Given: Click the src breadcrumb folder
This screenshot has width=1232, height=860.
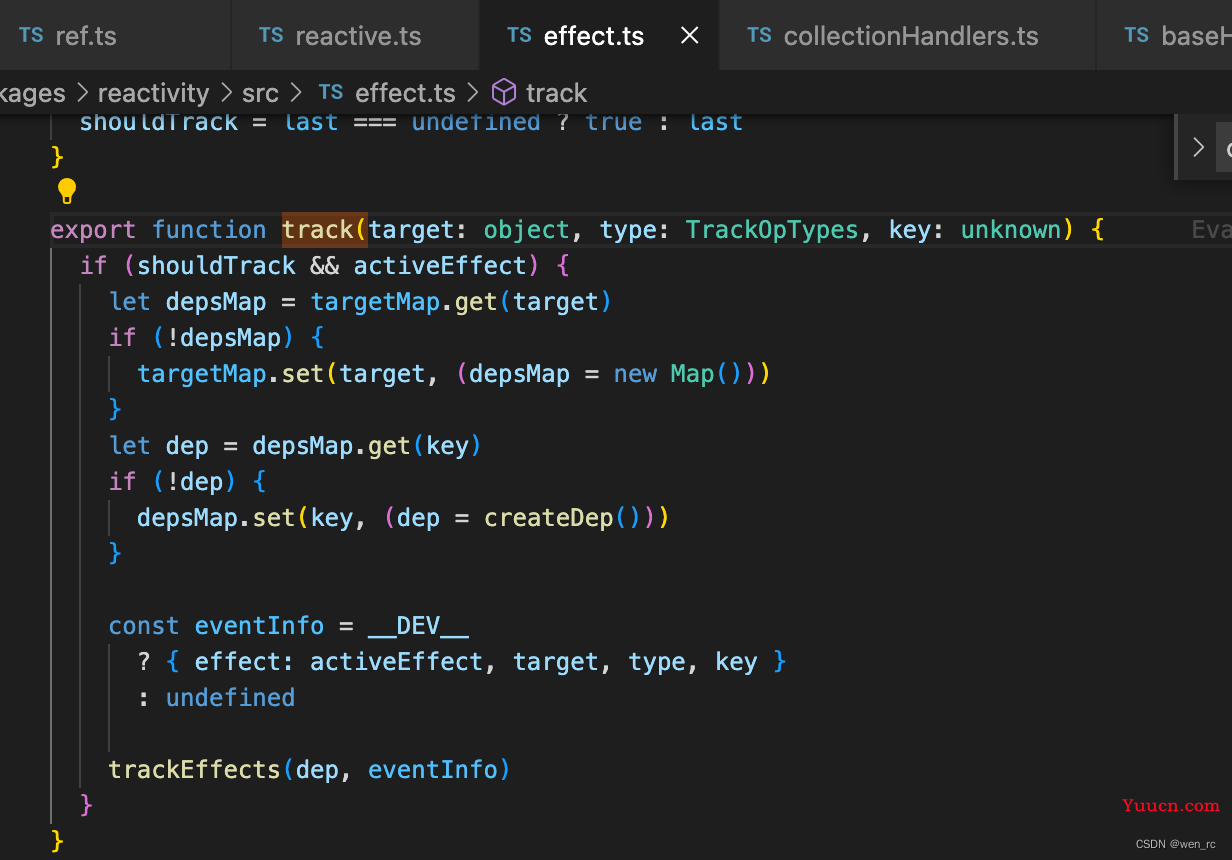Looking at the screenshot, I should [x=260, y=93].
